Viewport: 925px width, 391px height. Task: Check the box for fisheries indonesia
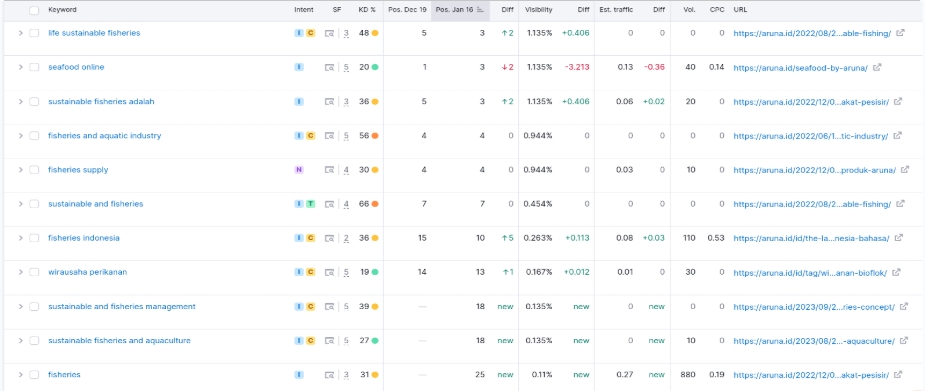click(x=34, y=238)
